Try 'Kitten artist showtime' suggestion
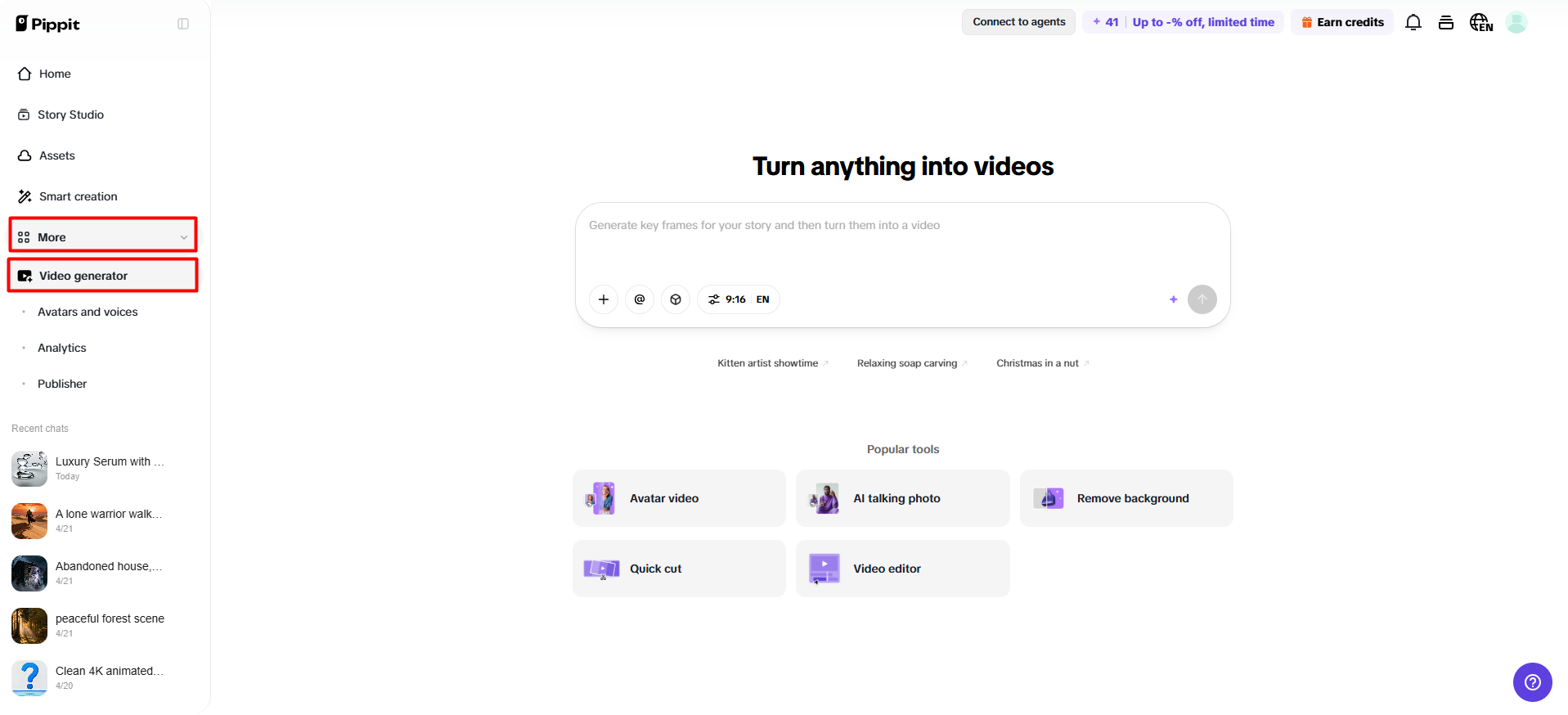The width and height of the screenshot is (1568, 715). [x=773, y=363]
